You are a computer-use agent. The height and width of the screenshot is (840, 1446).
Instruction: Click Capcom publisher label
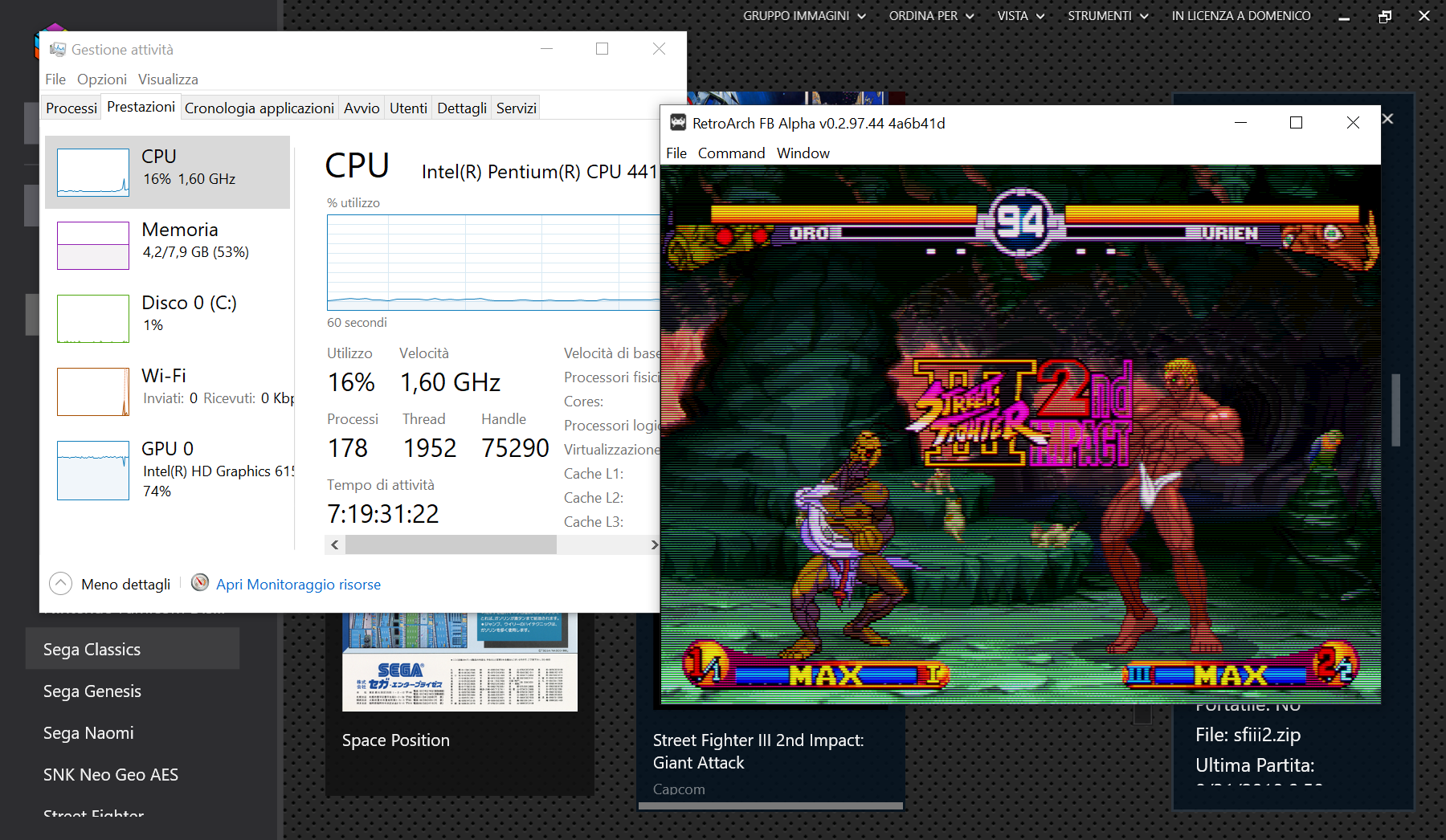tap(679, 789)
